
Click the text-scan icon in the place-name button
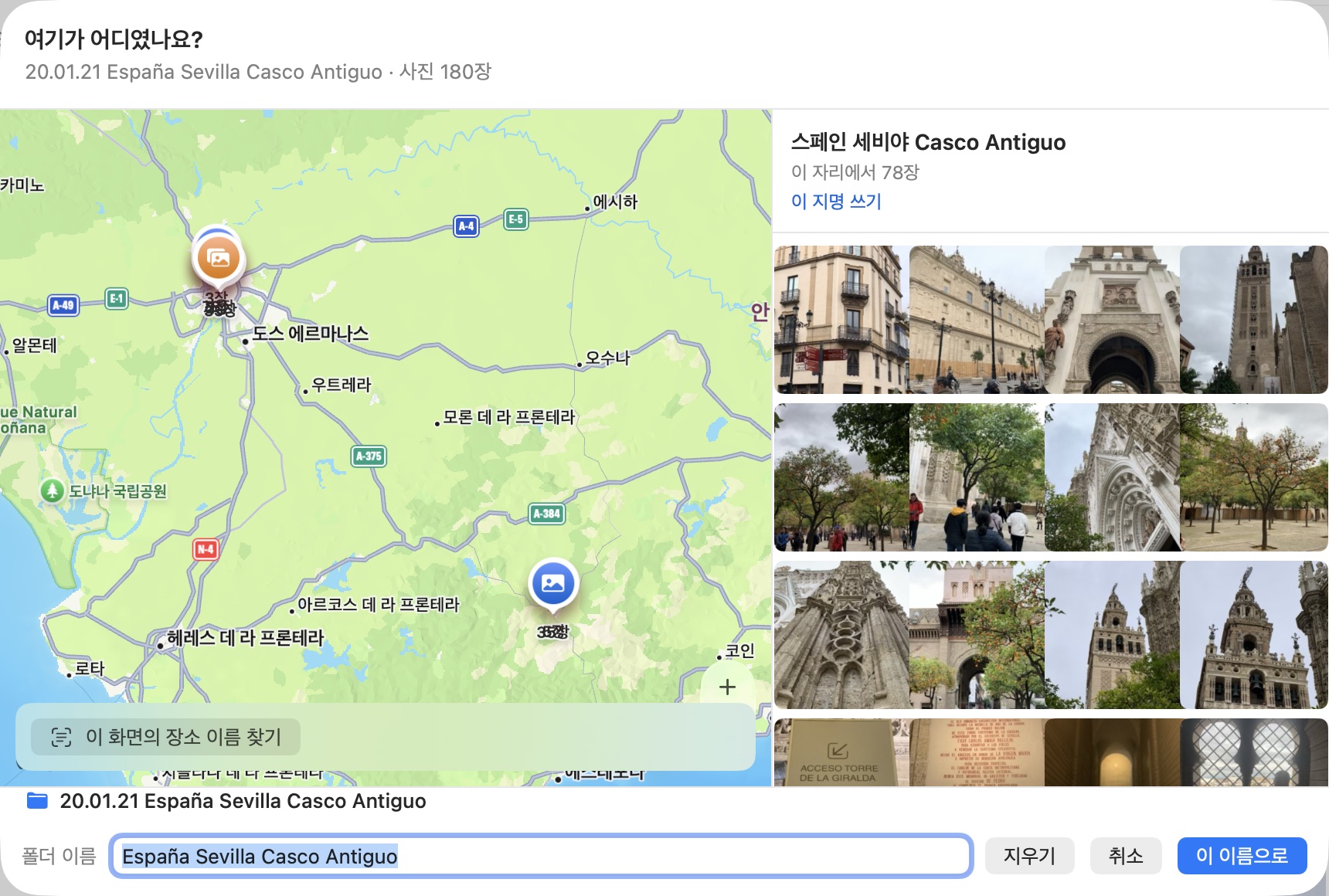61,737
